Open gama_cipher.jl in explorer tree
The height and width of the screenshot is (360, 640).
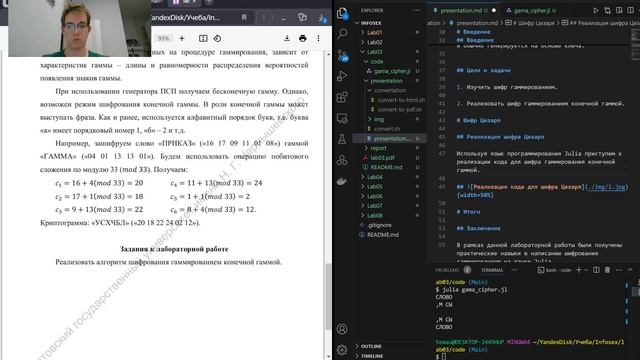[391, 71]
